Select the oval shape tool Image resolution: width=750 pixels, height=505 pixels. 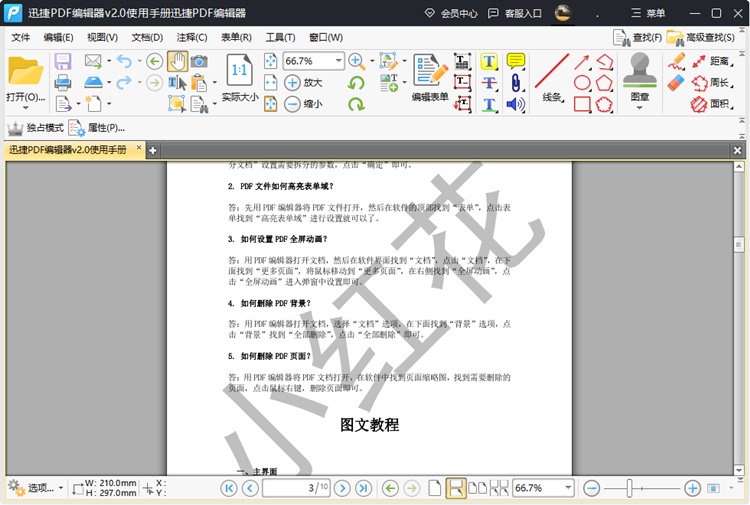[x=582, y=83]
